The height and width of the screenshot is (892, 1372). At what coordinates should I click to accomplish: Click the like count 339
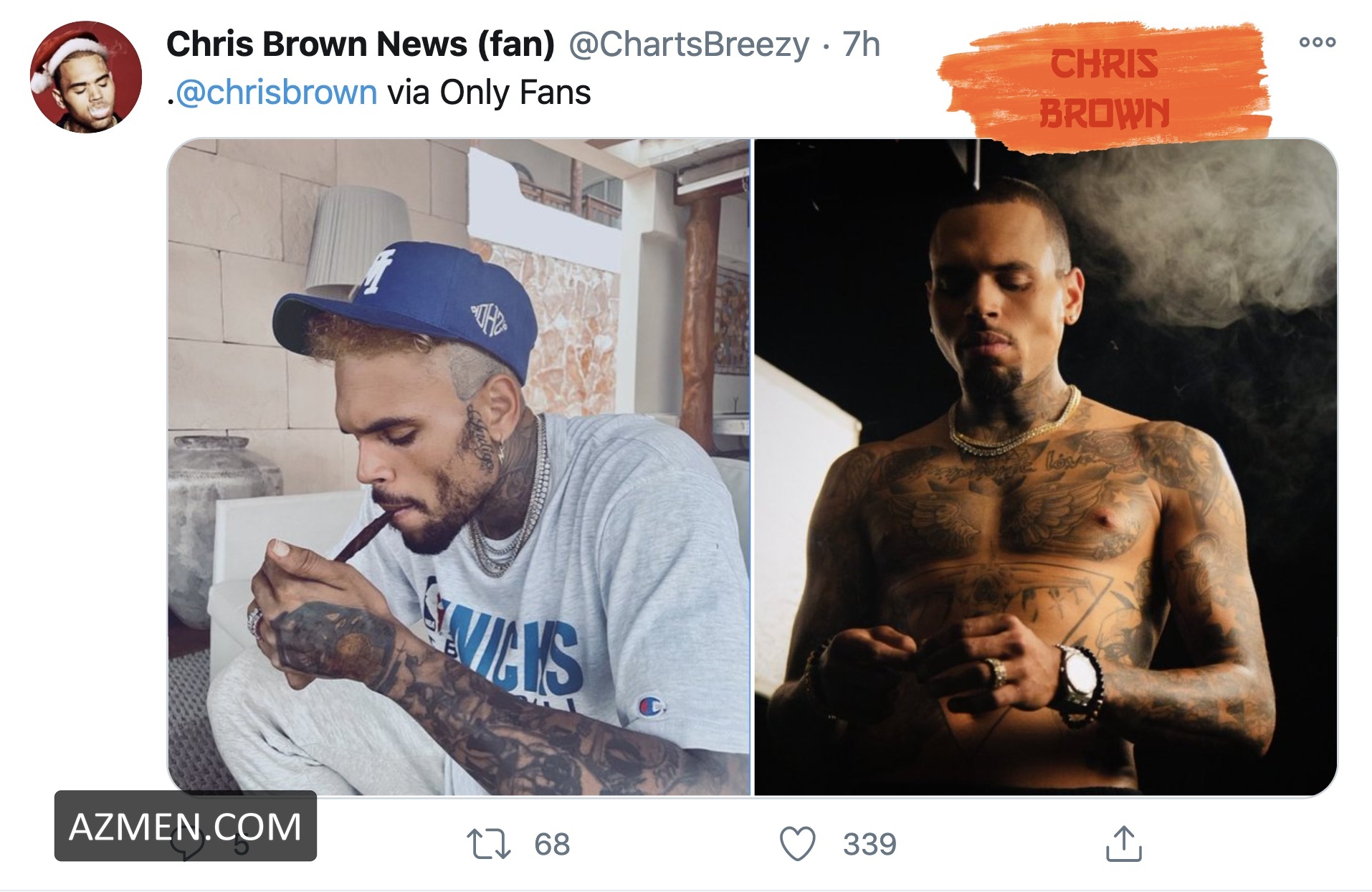click(870, 844)
